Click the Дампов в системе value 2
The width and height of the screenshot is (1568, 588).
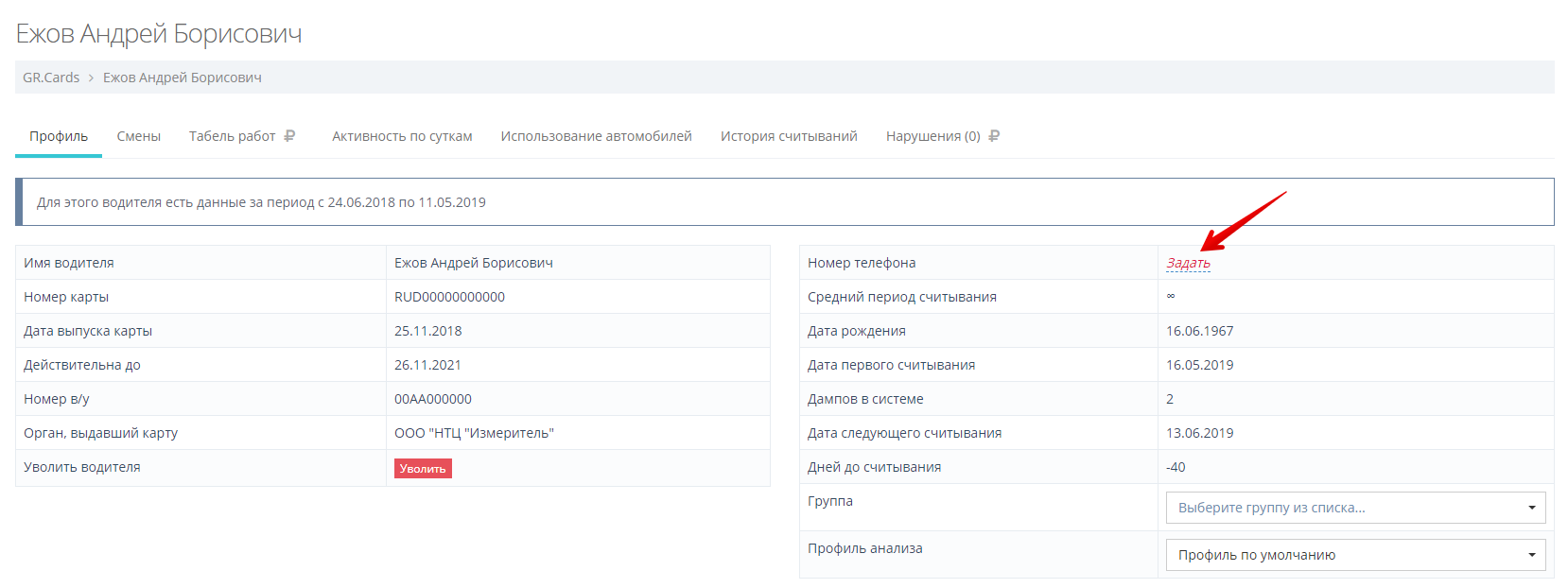pyautogui.click(x=1170, y=399)
